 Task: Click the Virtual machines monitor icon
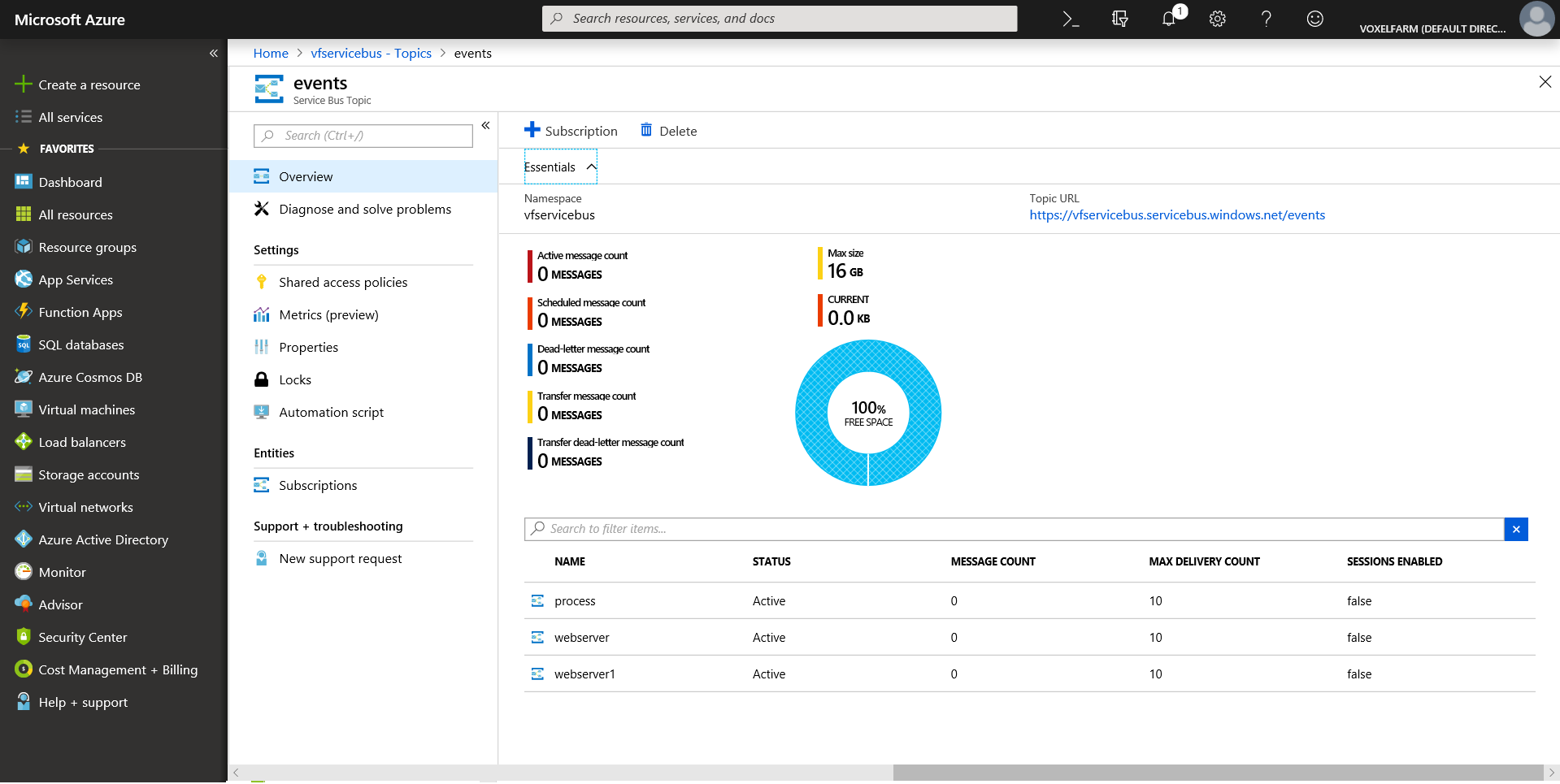[x=24, y=409]
